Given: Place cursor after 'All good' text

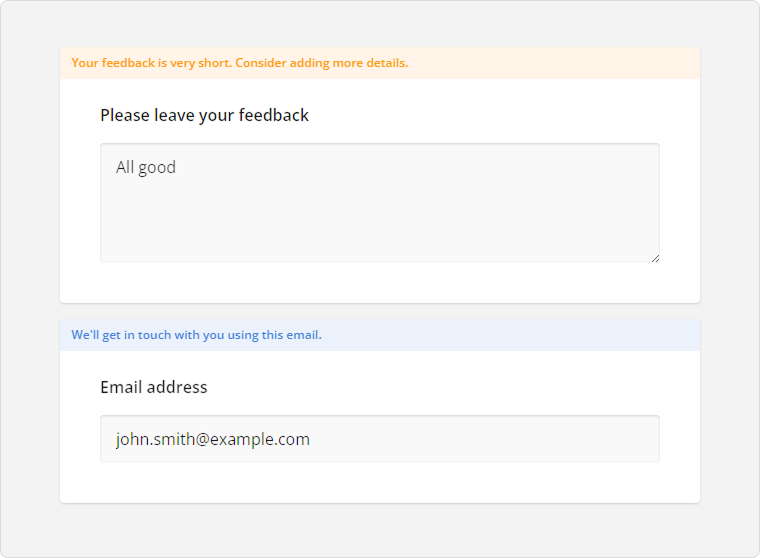Looking at the screenshot, I should (x=177, y=167).
